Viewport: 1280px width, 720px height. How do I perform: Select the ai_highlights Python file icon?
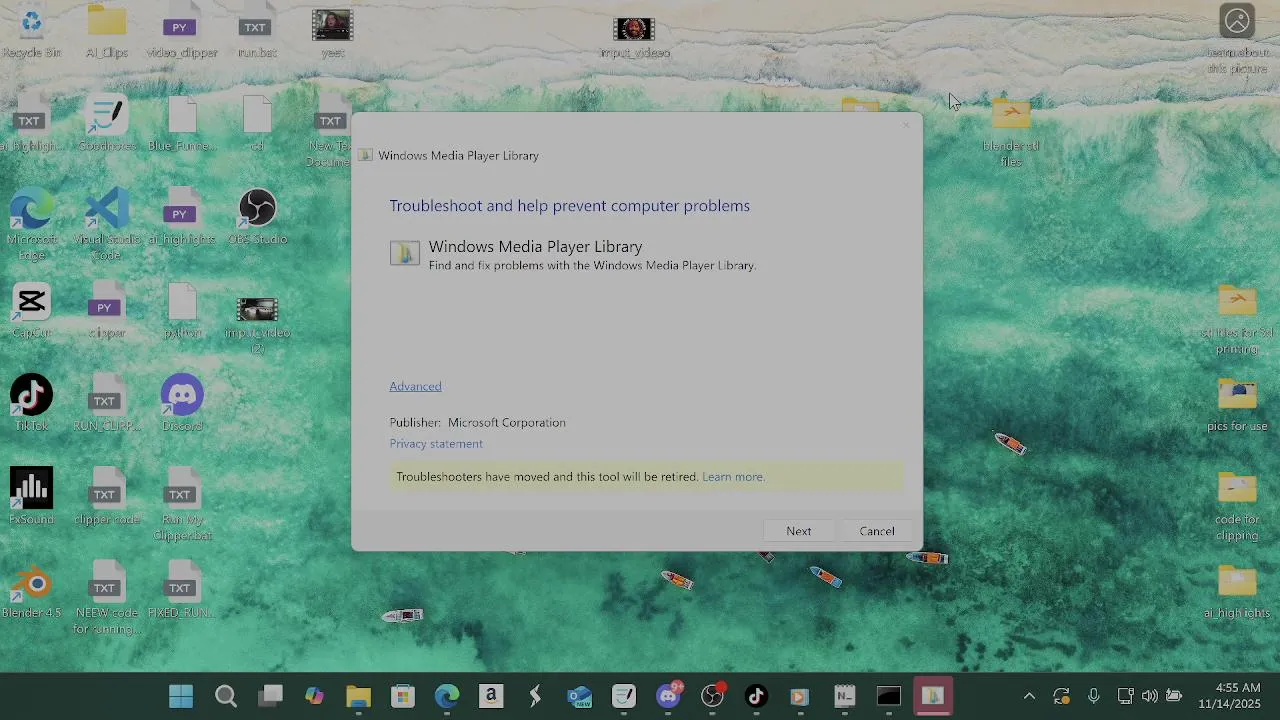pyautogui.click(x=181, y=218)
